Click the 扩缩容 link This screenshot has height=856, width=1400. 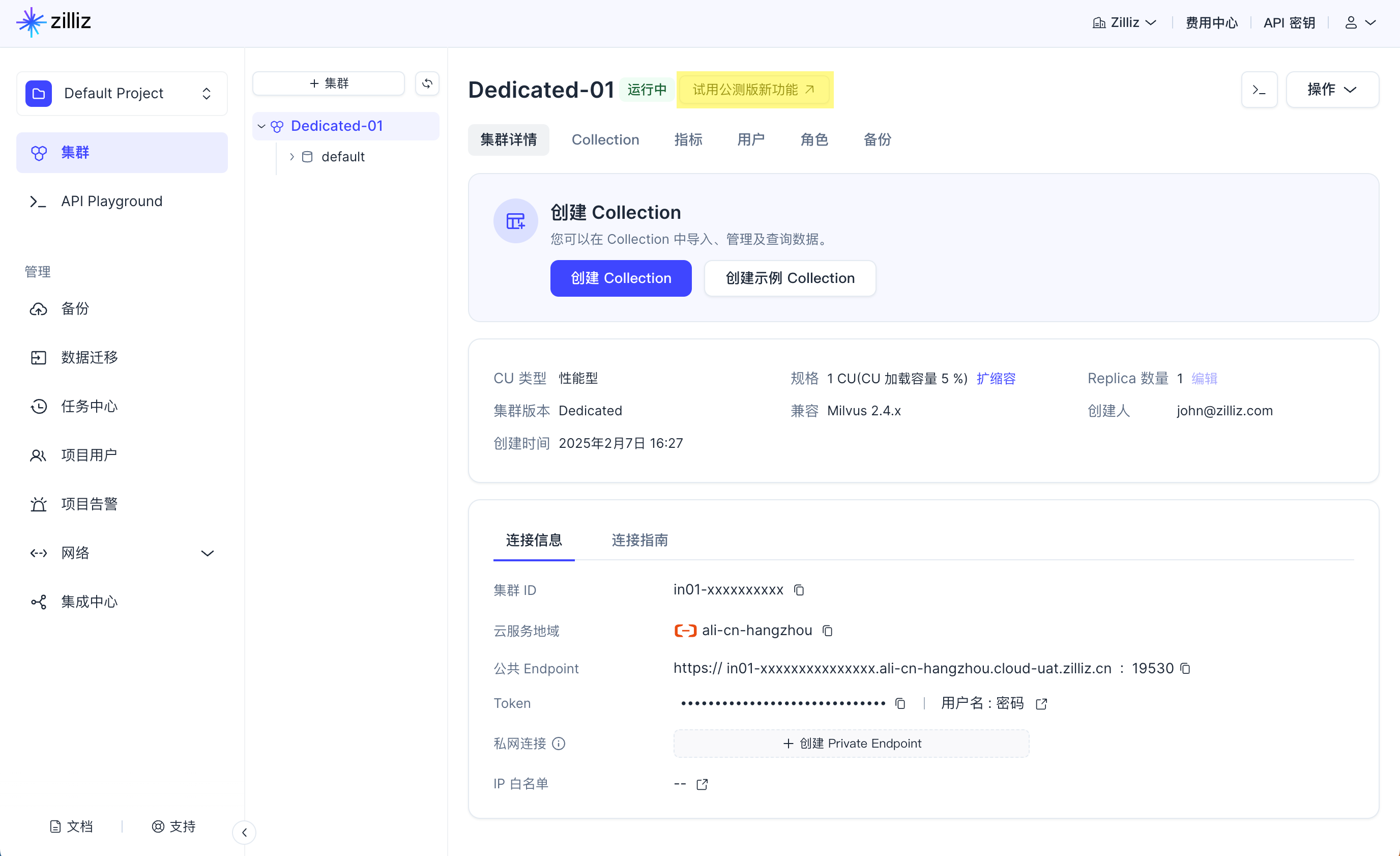[x=996, y=379]
